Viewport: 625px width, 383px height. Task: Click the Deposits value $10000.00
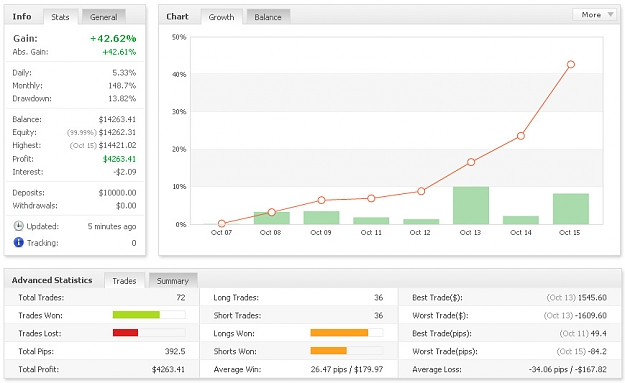(x=117, y=192)
